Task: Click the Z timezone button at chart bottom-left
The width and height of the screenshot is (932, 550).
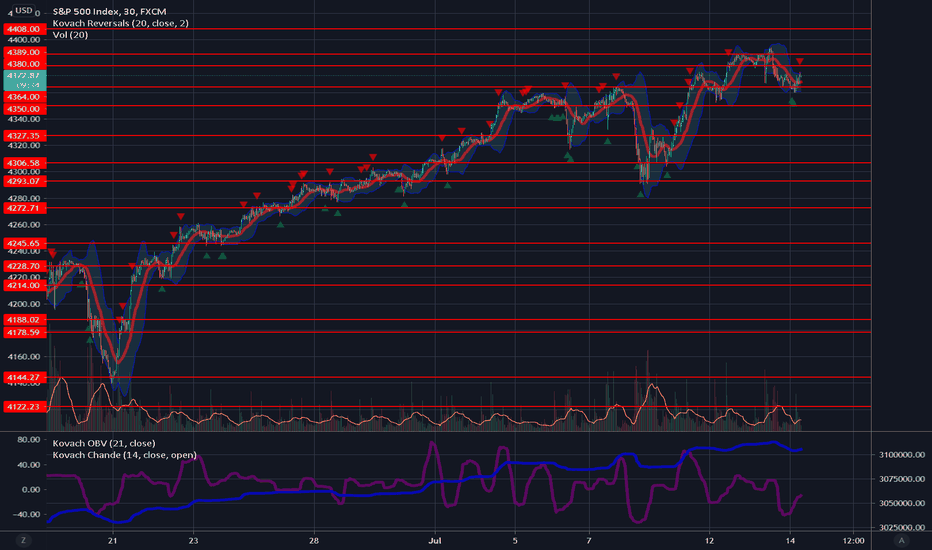Action: [x=24, y=540]
